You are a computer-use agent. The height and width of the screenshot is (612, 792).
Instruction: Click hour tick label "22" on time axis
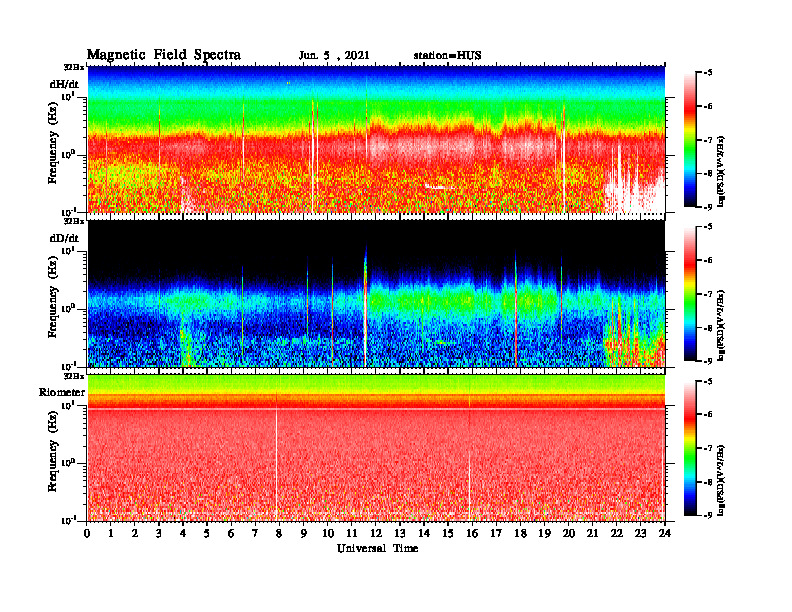pos(616,534)
